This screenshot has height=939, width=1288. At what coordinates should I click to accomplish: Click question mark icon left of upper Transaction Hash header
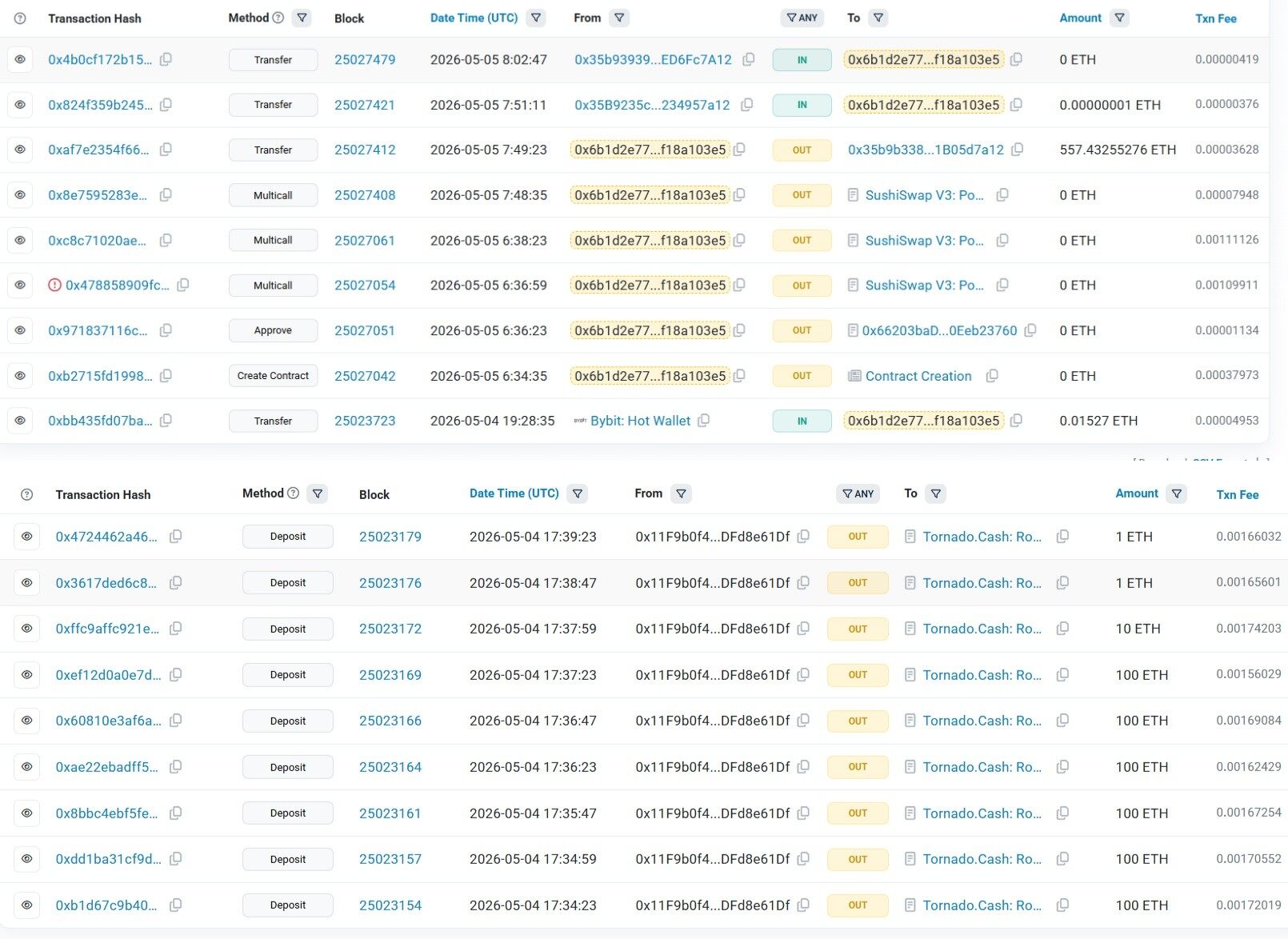tap(20, 18)
